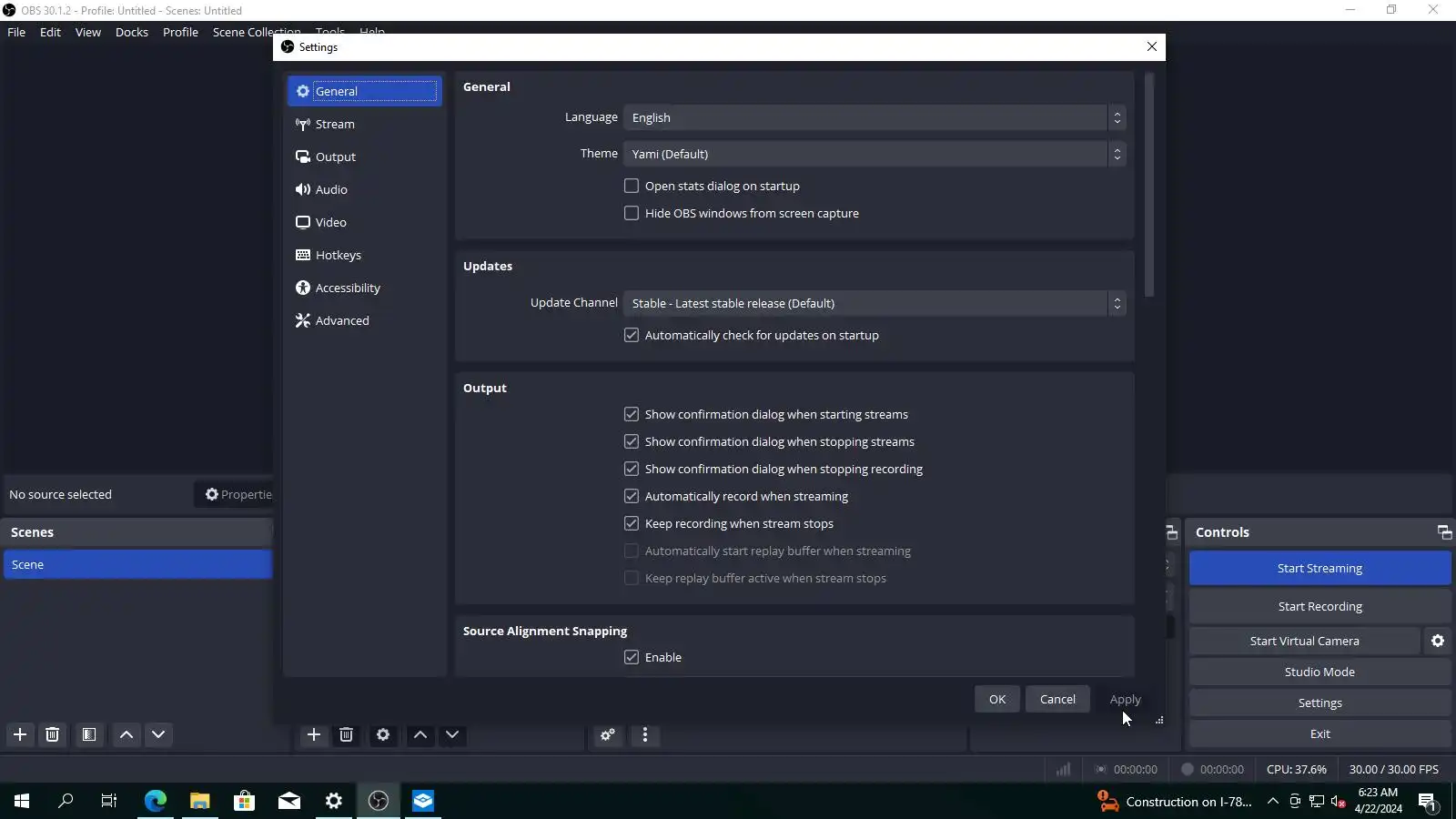
Task: Remove the selected scene with the Scenes trash icon
Action: pos(53,734)
